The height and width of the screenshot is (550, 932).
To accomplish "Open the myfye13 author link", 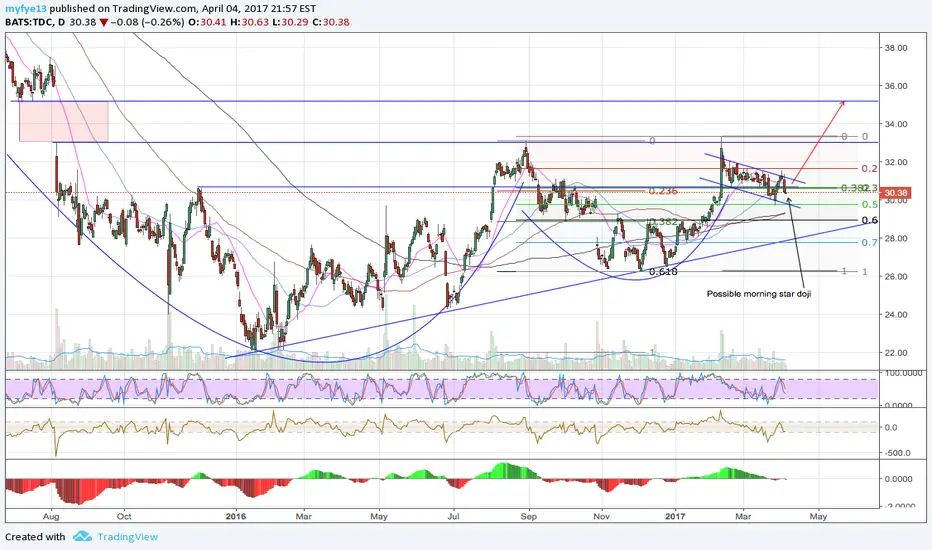I will (25, 8).
